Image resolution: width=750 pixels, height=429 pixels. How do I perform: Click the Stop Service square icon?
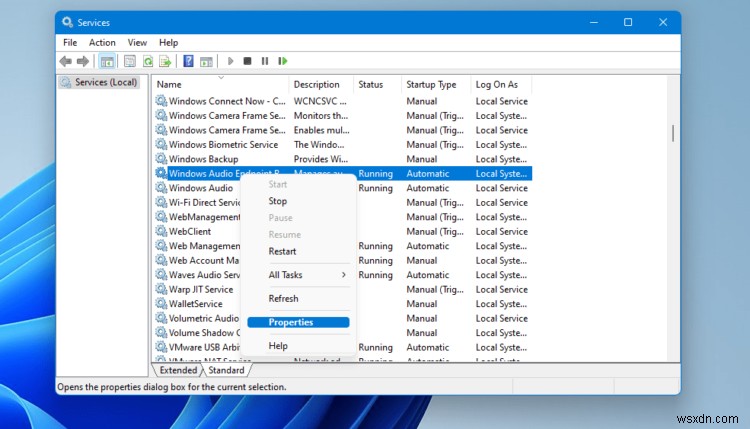[x=247, y=61]
